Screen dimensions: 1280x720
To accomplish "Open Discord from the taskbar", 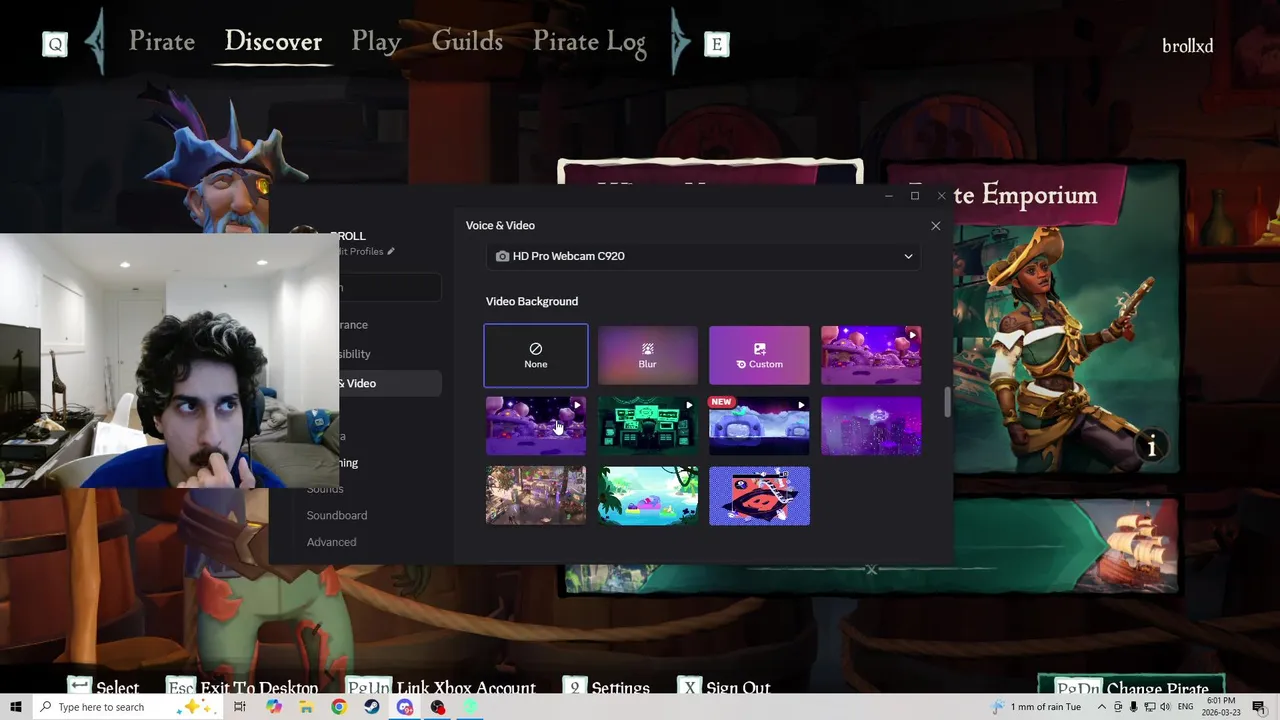I will click(x=404, y=707).
